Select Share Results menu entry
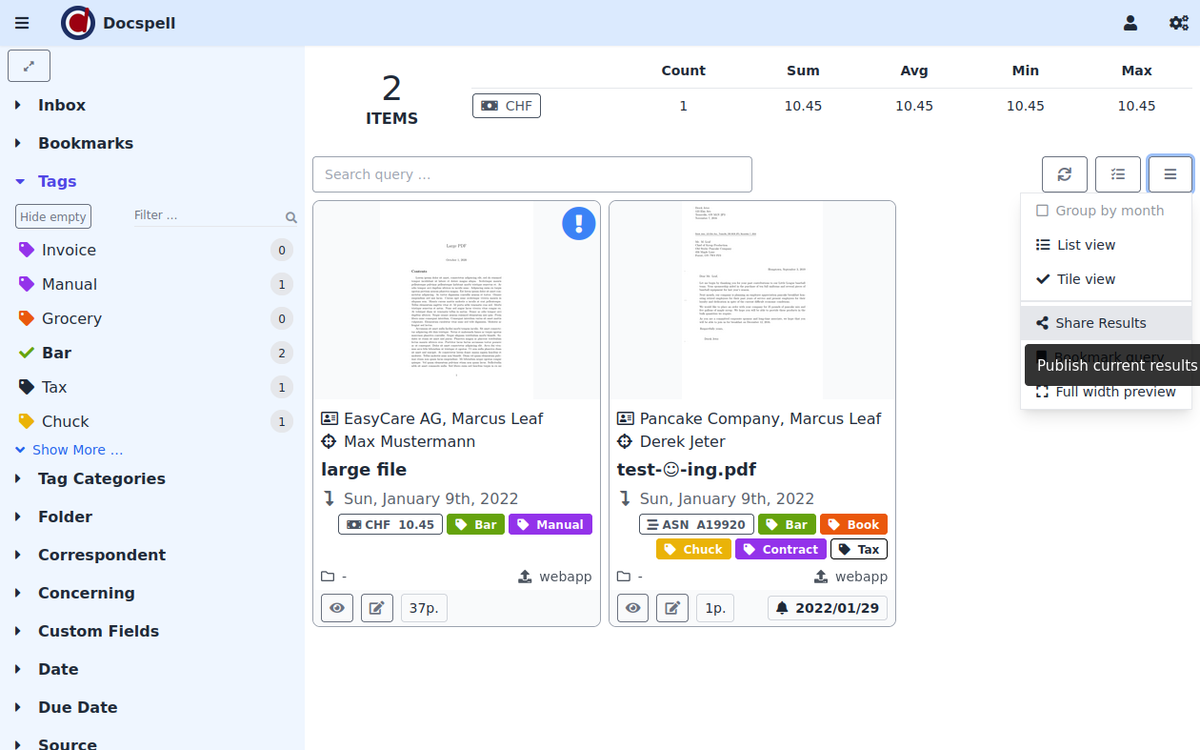Image resolution: width=1200 pixels, height=750 pixels. pyautogui.click(x=1100, y=323)
